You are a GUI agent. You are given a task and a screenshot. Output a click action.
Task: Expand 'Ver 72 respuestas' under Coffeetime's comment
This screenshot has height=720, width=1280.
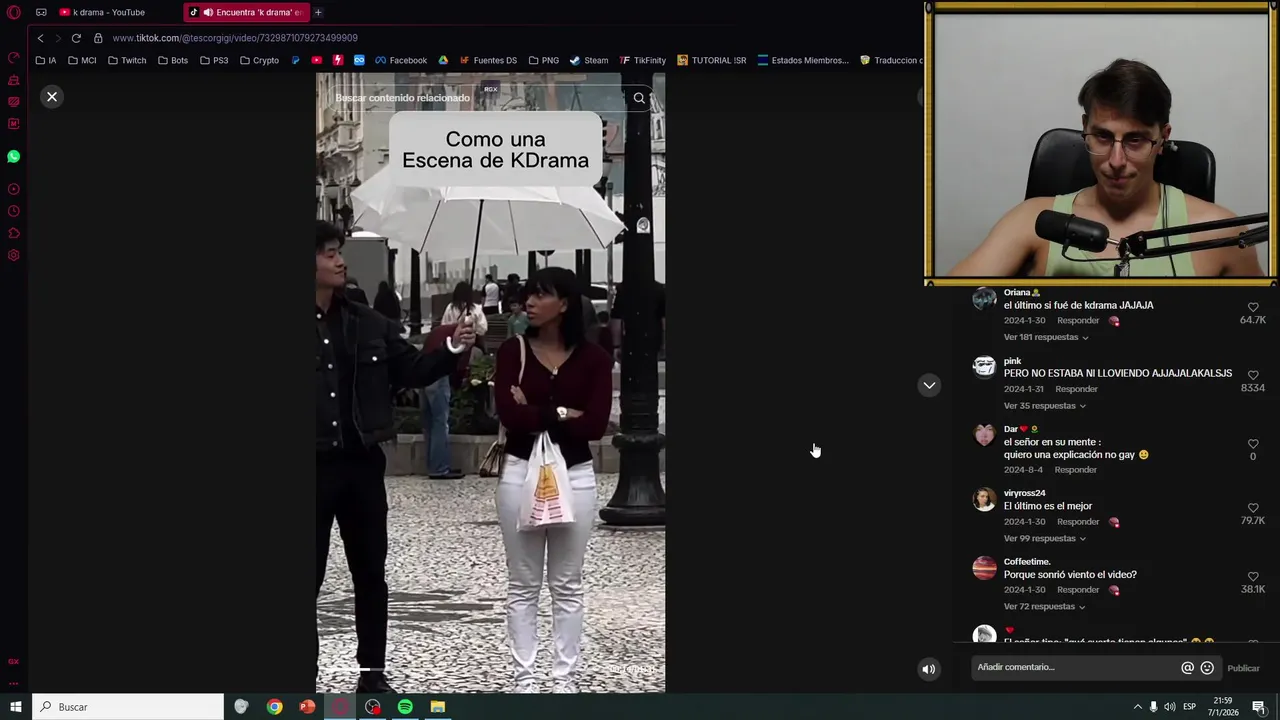coord(1044,607)
